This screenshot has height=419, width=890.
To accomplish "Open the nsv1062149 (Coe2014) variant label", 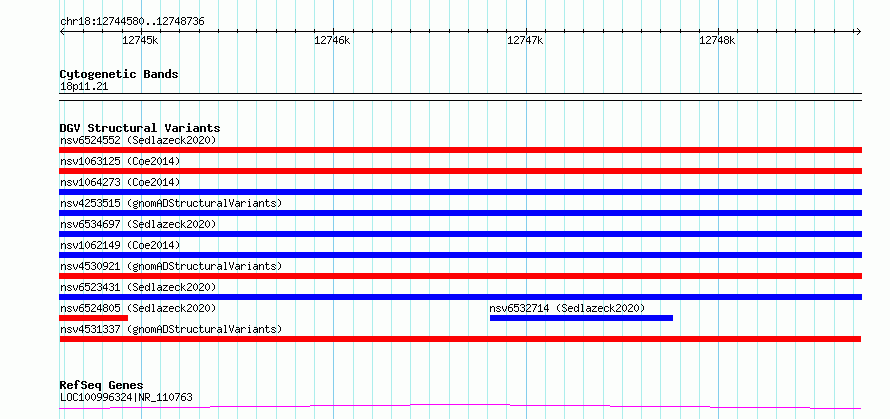I will pyautogui.click(x=120, y=245).
